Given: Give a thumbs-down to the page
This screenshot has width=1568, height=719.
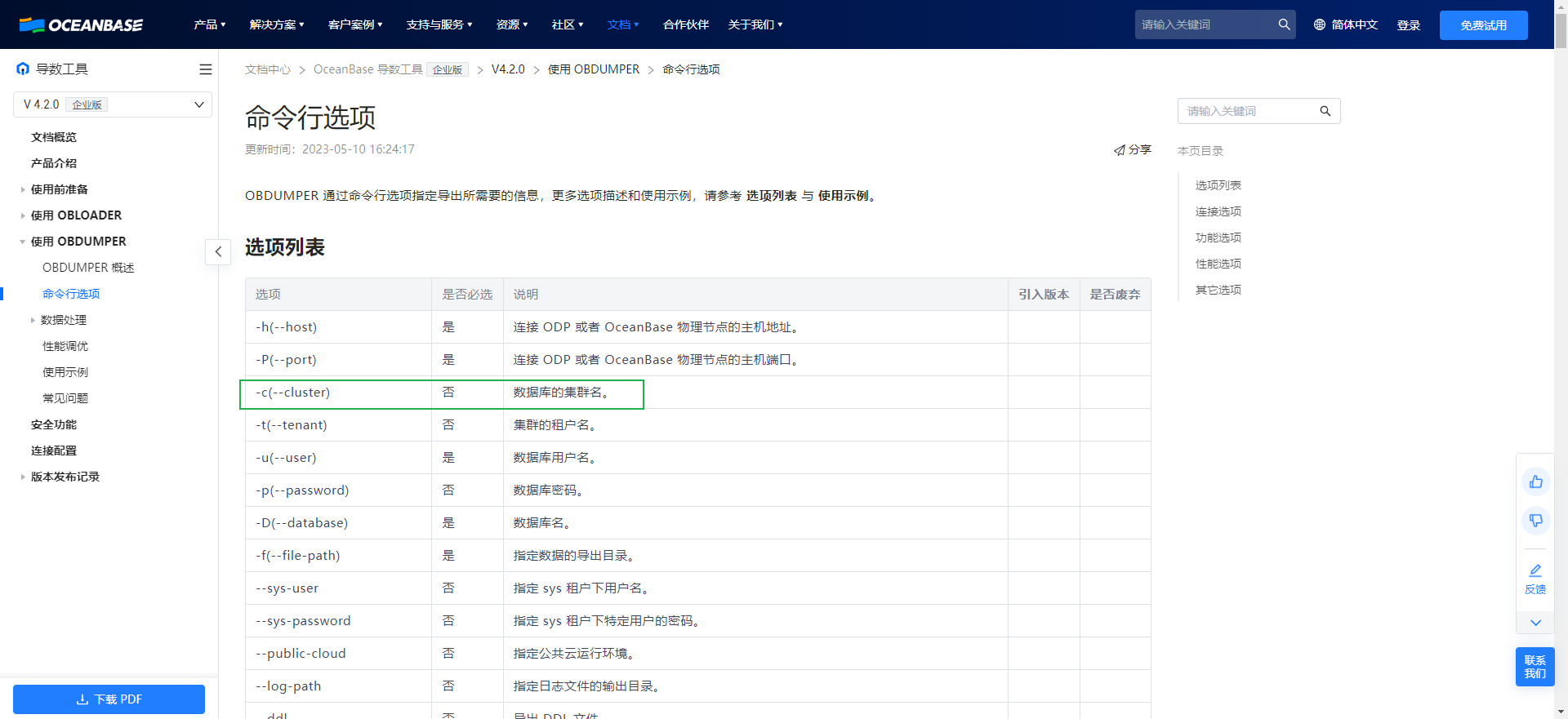Looking at the screenshot, I should [x=1535, y=520].
